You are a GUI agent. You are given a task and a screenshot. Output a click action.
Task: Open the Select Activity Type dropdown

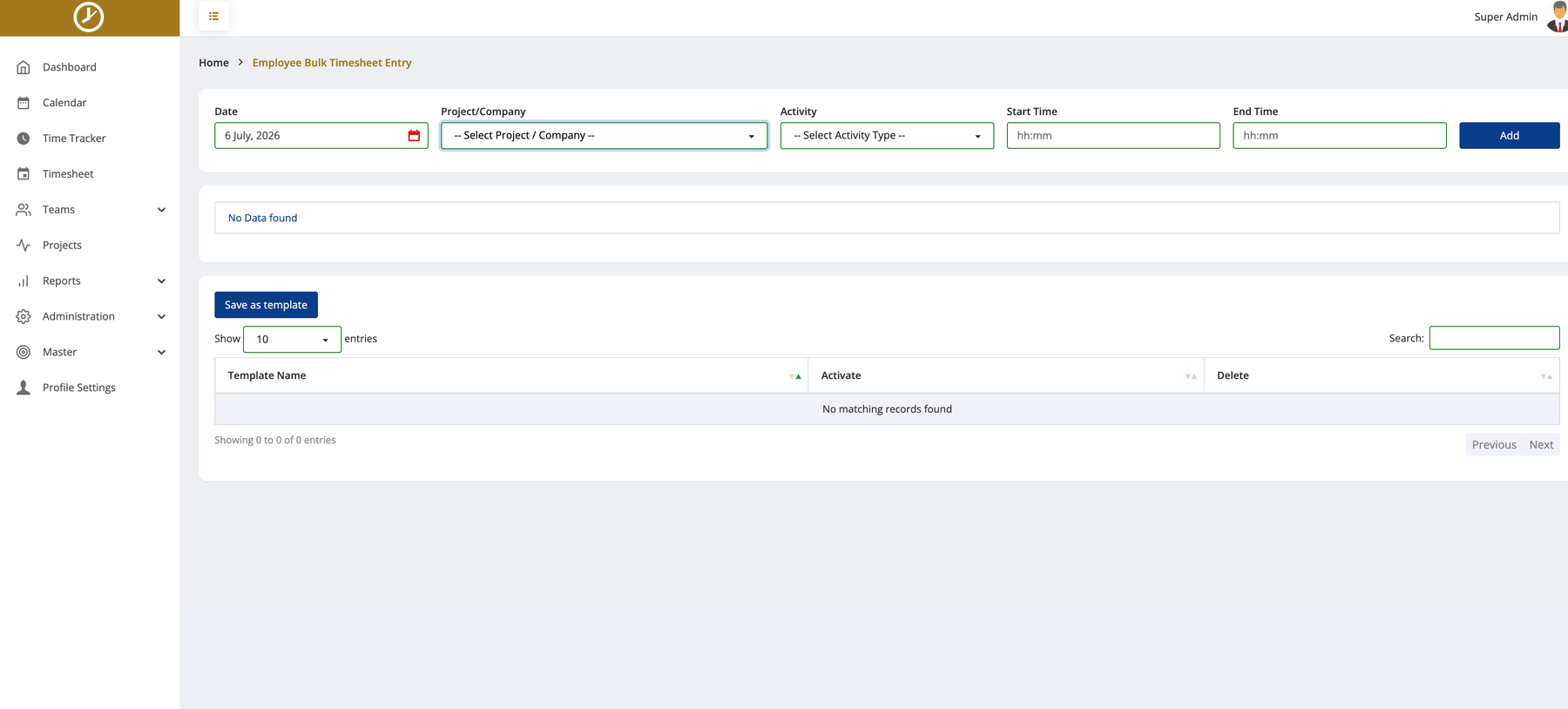(x=887, y=136)
